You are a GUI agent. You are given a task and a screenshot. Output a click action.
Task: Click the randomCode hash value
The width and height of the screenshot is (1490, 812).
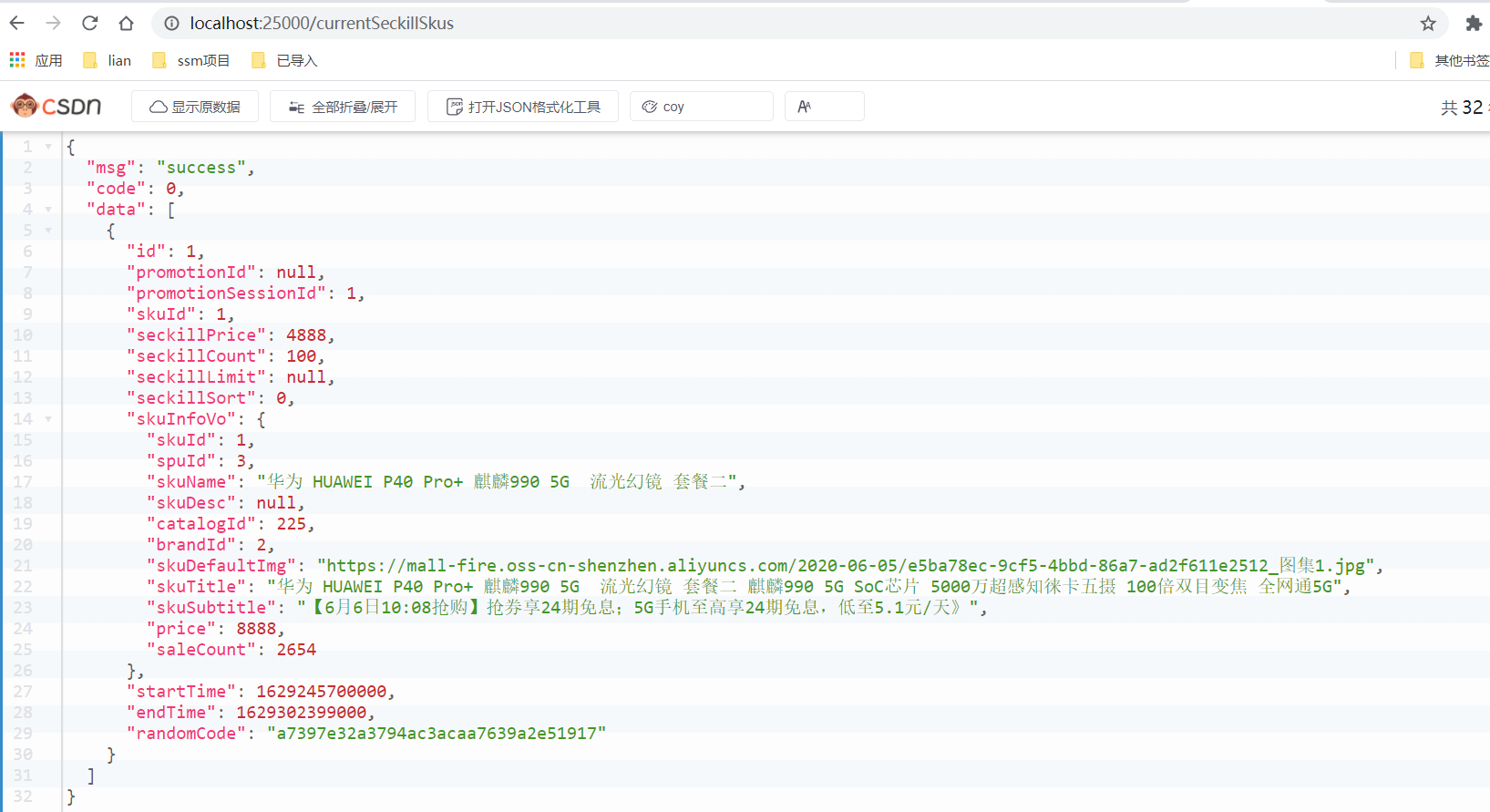tap(437, 734)
